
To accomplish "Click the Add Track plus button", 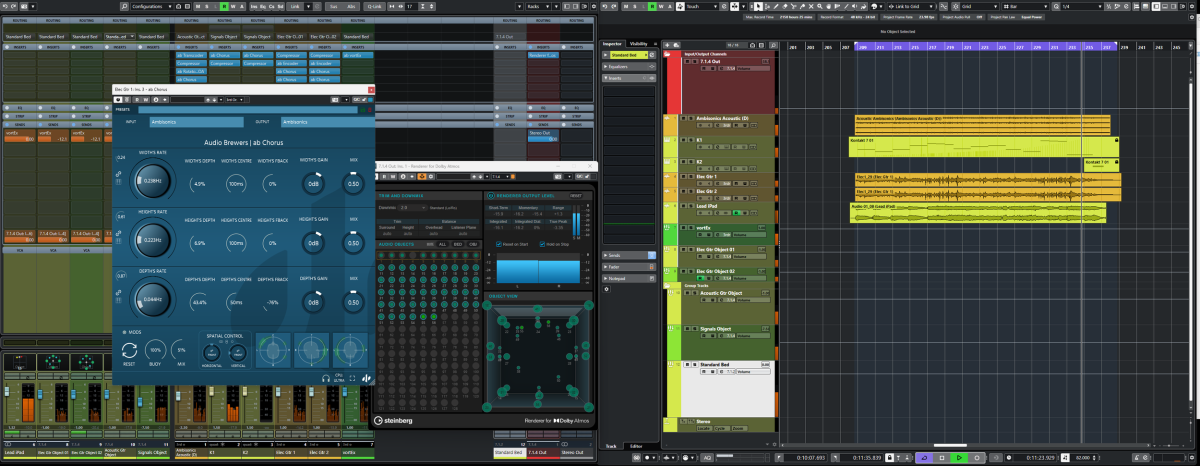I will click(667, 45).
